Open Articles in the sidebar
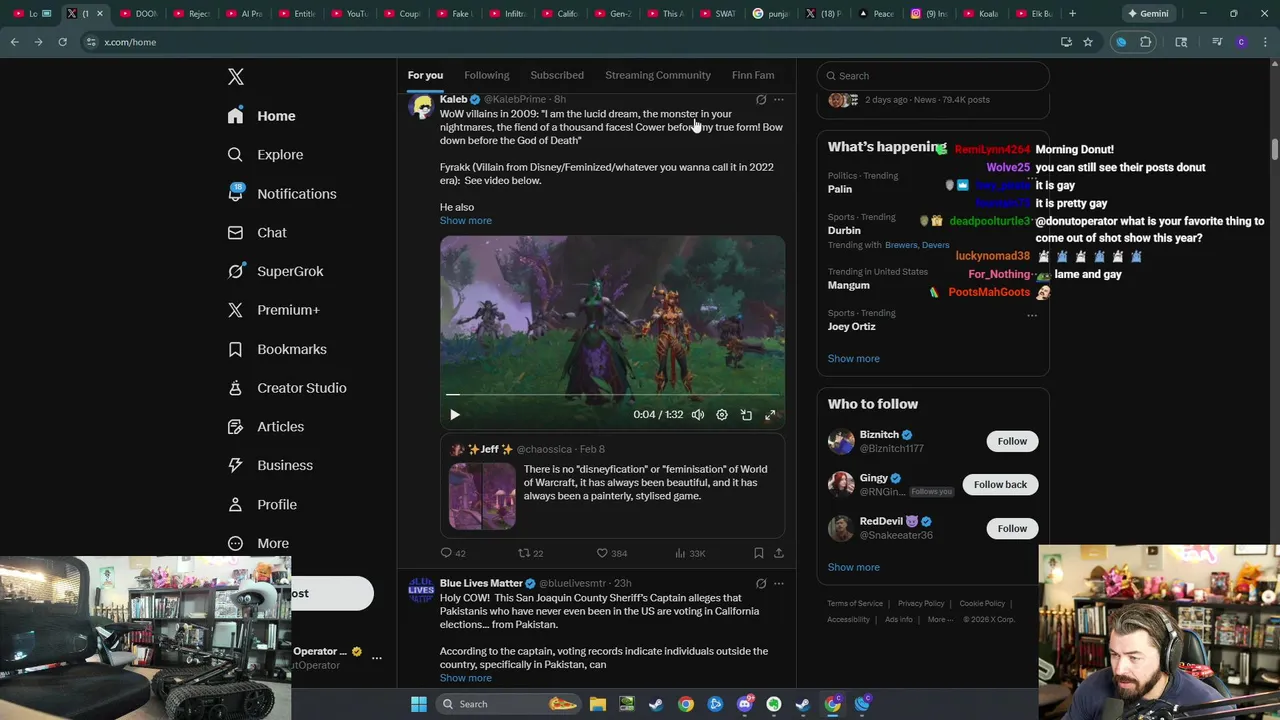 (265, 426)
